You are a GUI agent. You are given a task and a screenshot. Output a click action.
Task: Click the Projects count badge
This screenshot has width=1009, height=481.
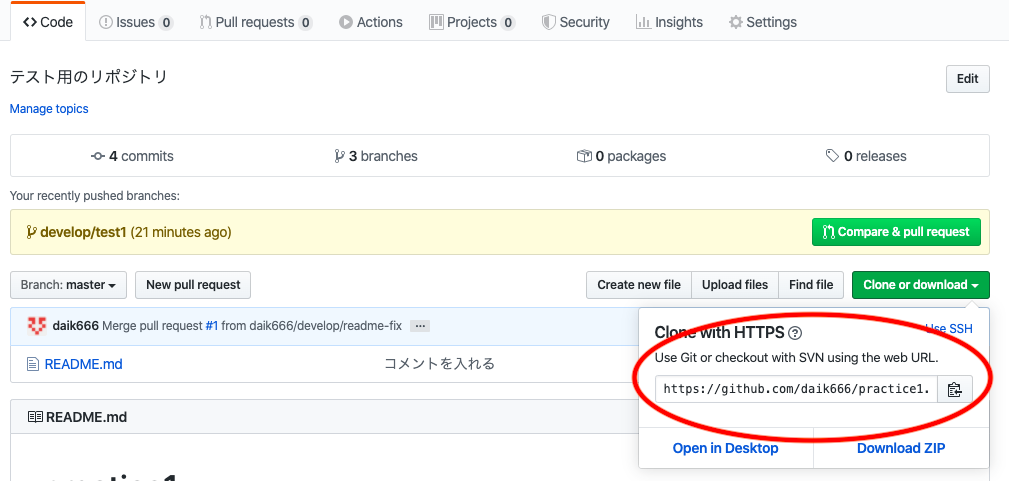point(508,23)
